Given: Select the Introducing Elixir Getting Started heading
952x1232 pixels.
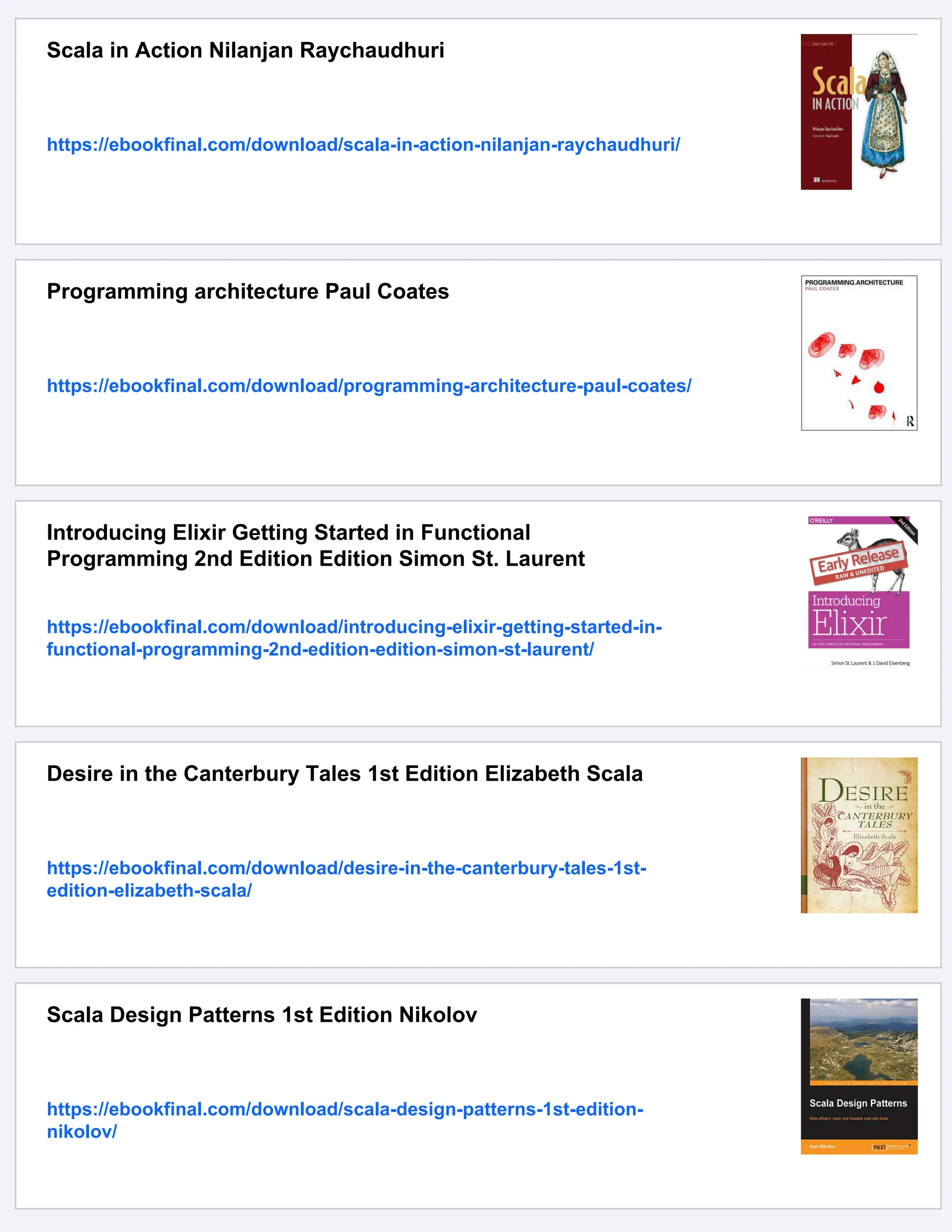Looking at the screenshot, I should pos(316,545).
